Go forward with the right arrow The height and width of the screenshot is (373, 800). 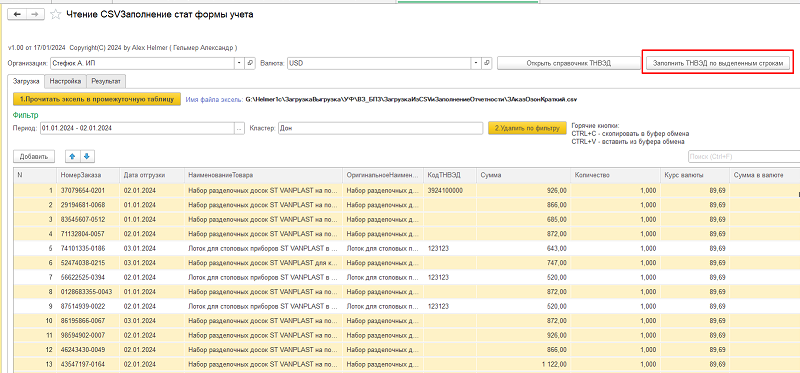(x=34, y=14)
